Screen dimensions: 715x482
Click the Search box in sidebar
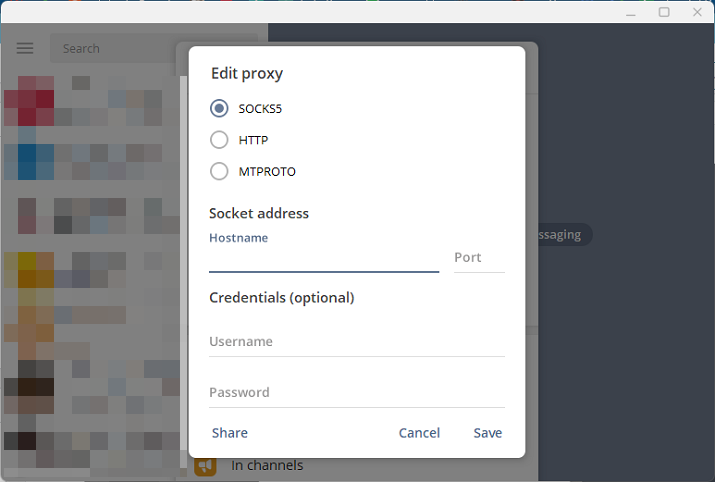[x=114, y=48]
